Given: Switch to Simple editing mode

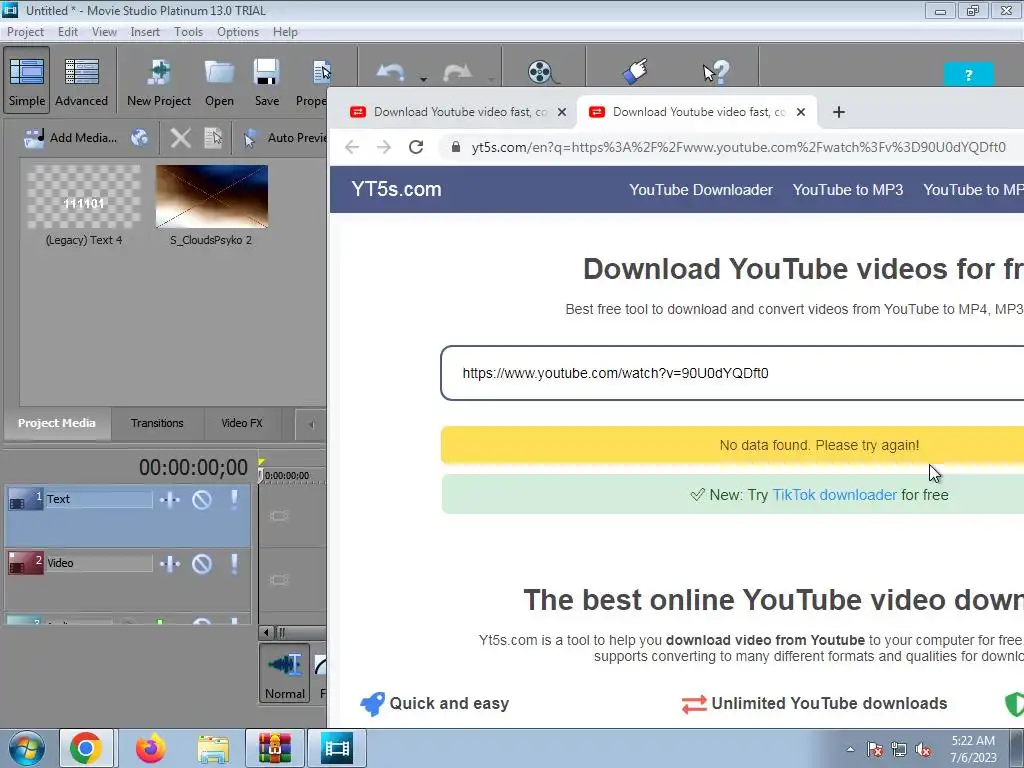Looking at the screenshot, I should (x=27, y=79).
